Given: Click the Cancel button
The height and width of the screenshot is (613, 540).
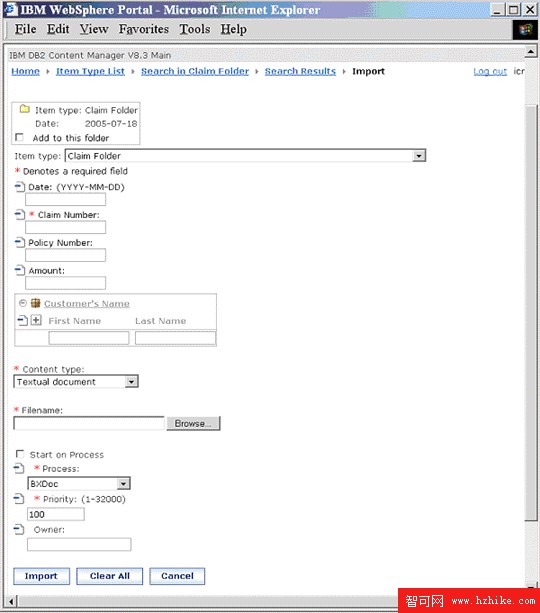Looking at the screenshot, I should tap(177, 576).
